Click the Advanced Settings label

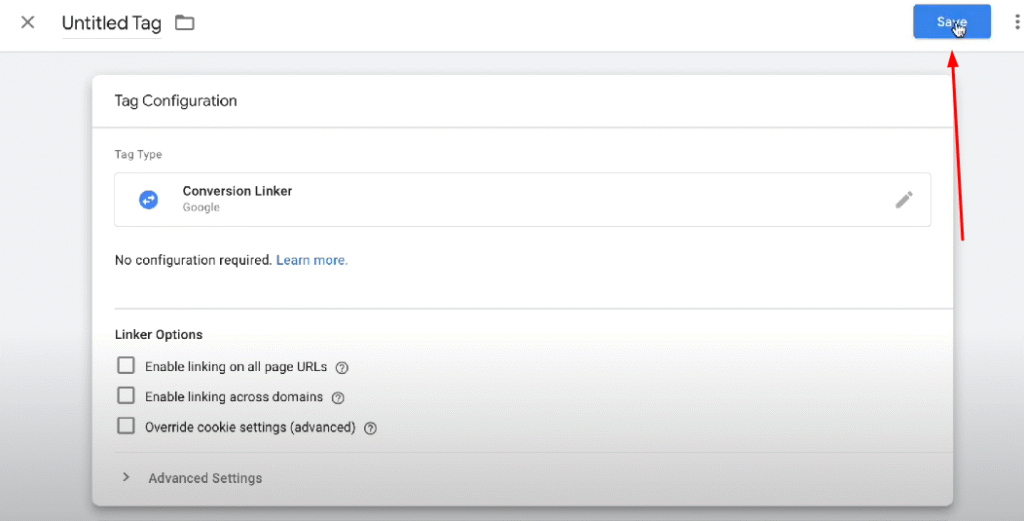[x=205, y=478]
